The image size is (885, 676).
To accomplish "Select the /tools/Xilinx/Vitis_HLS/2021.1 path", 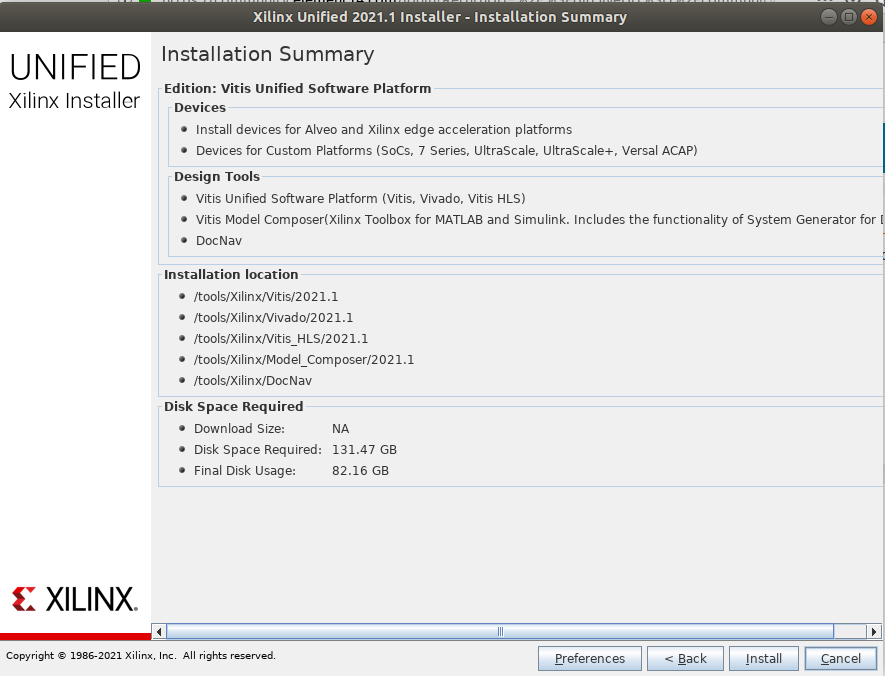I will tap(281, 339).
